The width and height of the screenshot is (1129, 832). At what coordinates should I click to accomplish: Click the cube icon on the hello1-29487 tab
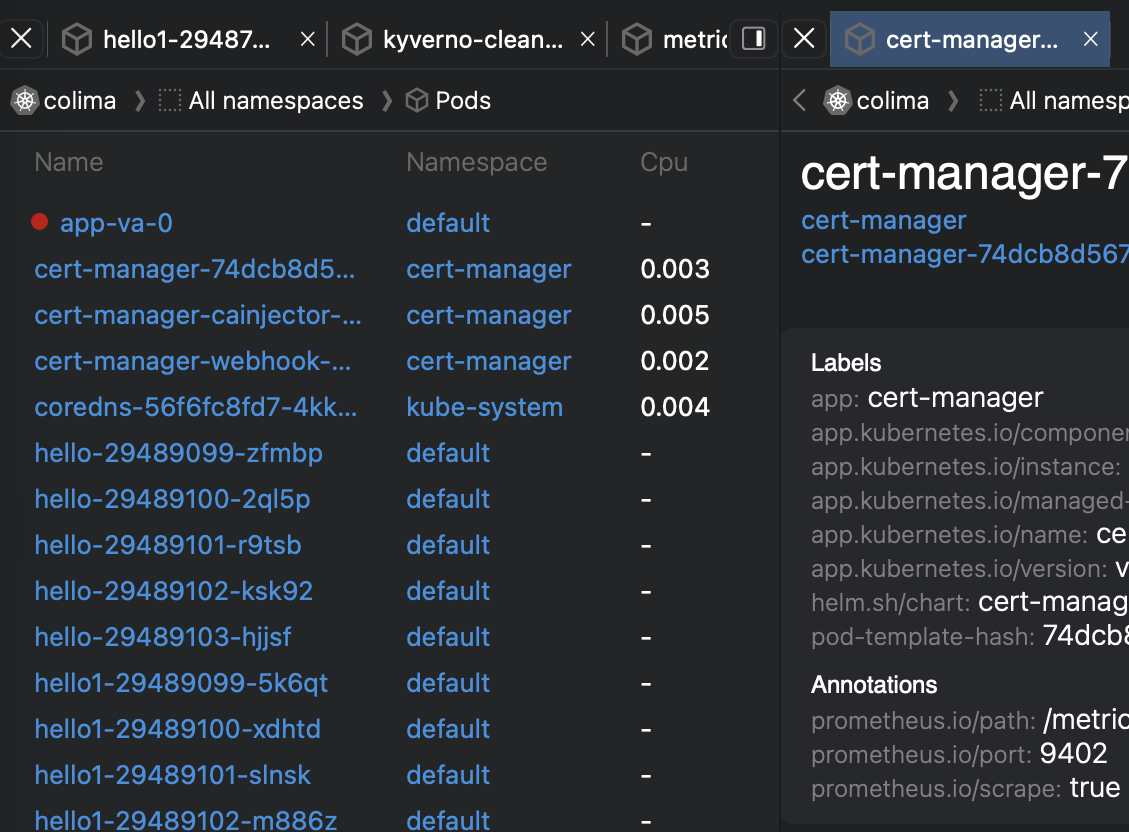pos(77,40)
